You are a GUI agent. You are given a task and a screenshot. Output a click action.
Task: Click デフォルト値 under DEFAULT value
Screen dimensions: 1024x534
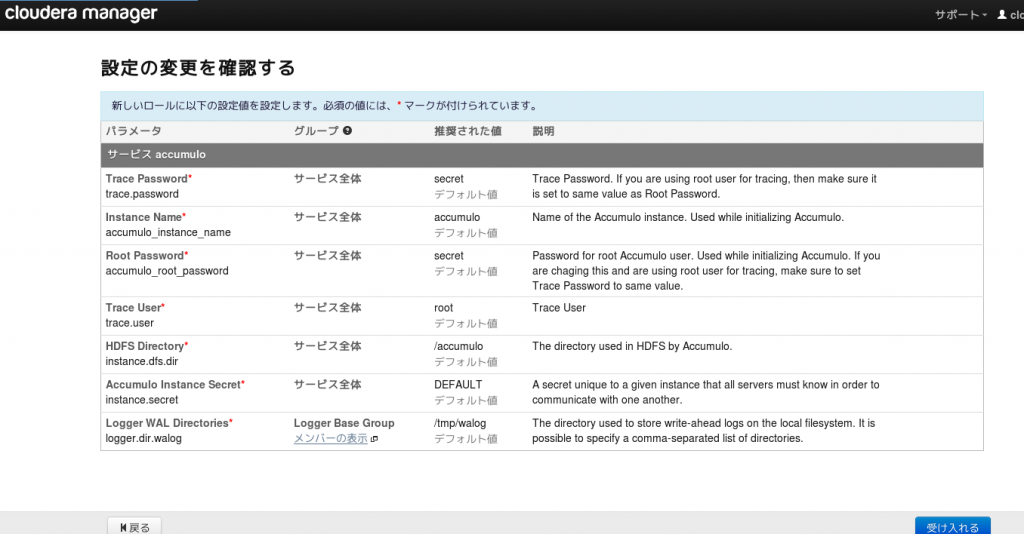click(466, 400)
